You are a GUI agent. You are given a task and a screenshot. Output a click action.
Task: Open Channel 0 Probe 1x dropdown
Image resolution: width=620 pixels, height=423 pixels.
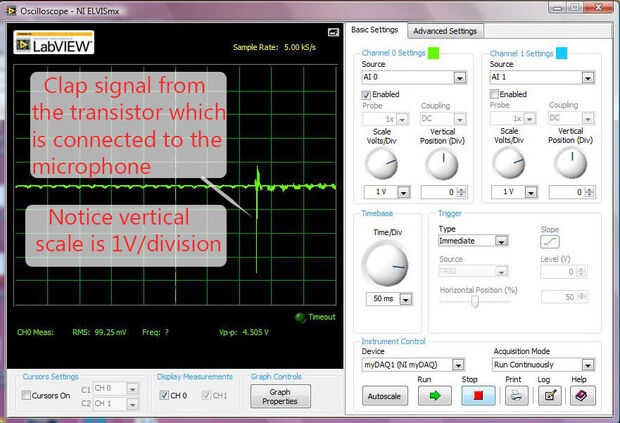(x=403, y=119)
